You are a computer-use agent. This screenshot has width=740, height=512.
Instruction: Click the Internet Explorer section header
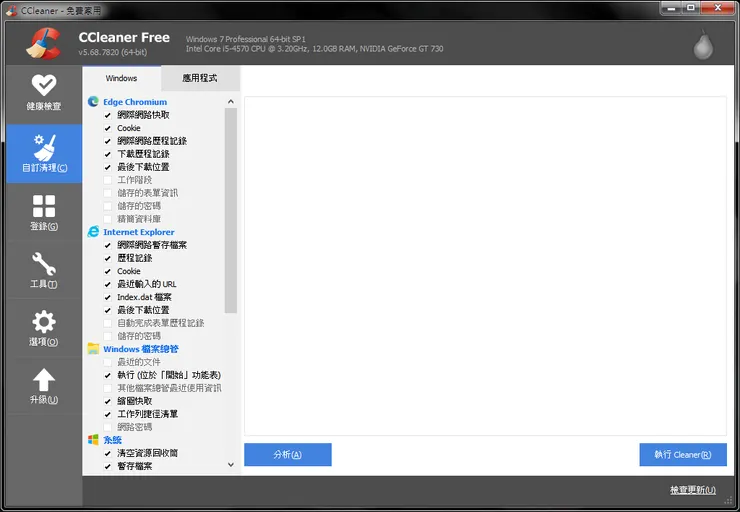coord(139,232)
